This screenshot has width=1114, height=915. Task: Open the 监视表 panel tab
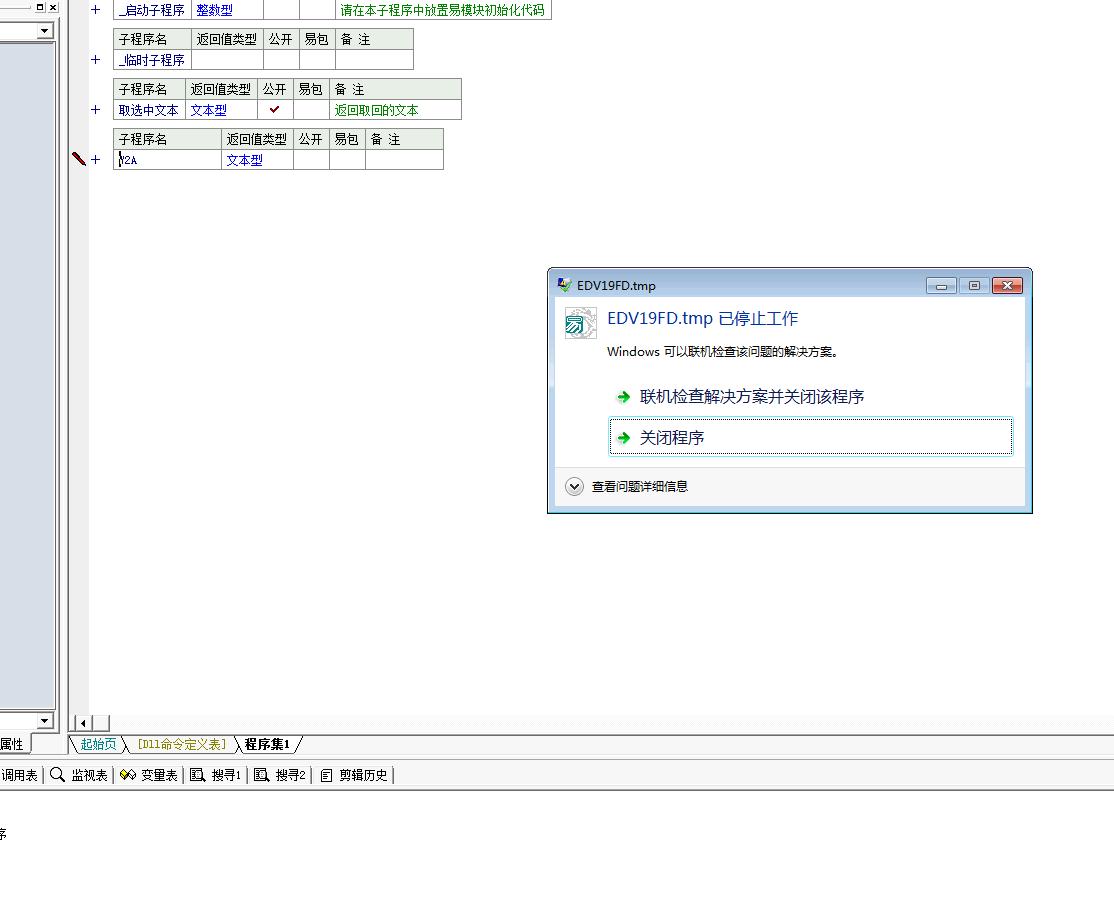pyautogui.click(x=79, y=775)
